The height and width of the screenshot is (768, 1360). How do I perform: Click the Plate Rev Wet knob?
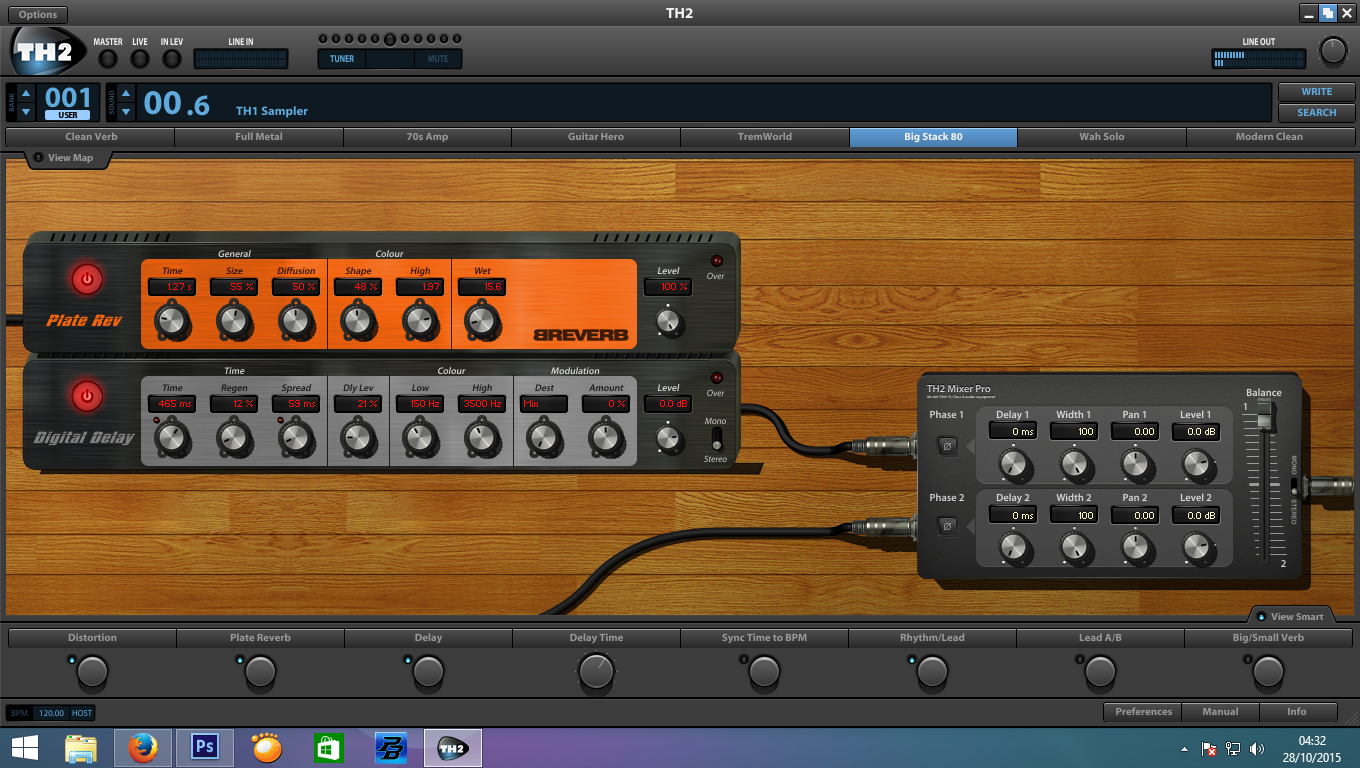(x=481, y=321)
